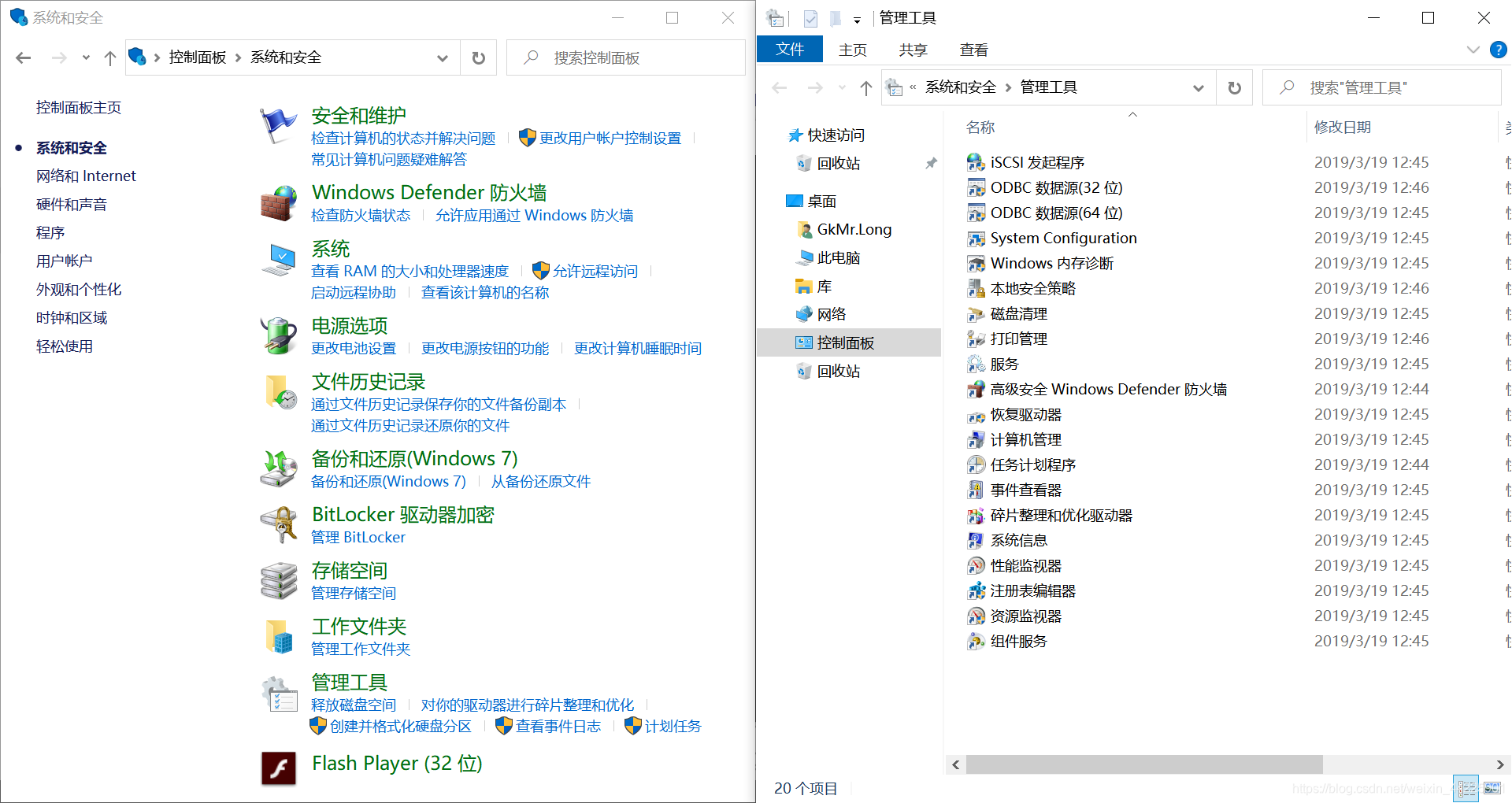The height and width of the screenshot is (803, 1512).
Task: Select the 碎片整理和优化驱动器 icon
Action: click(x=976, y=515)
